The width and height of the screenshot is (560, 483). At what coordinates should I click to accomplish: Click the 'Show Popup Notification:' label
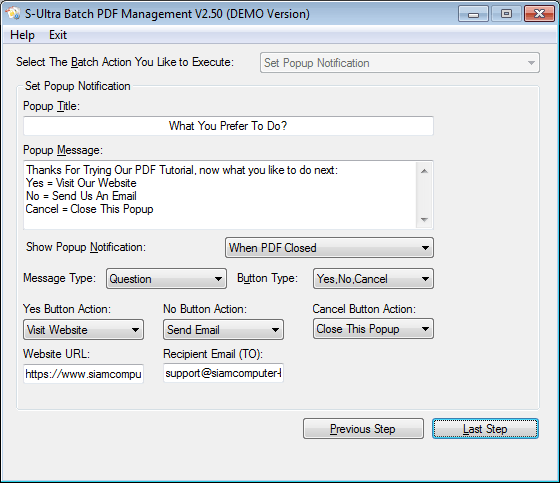[x=86, y=247]
